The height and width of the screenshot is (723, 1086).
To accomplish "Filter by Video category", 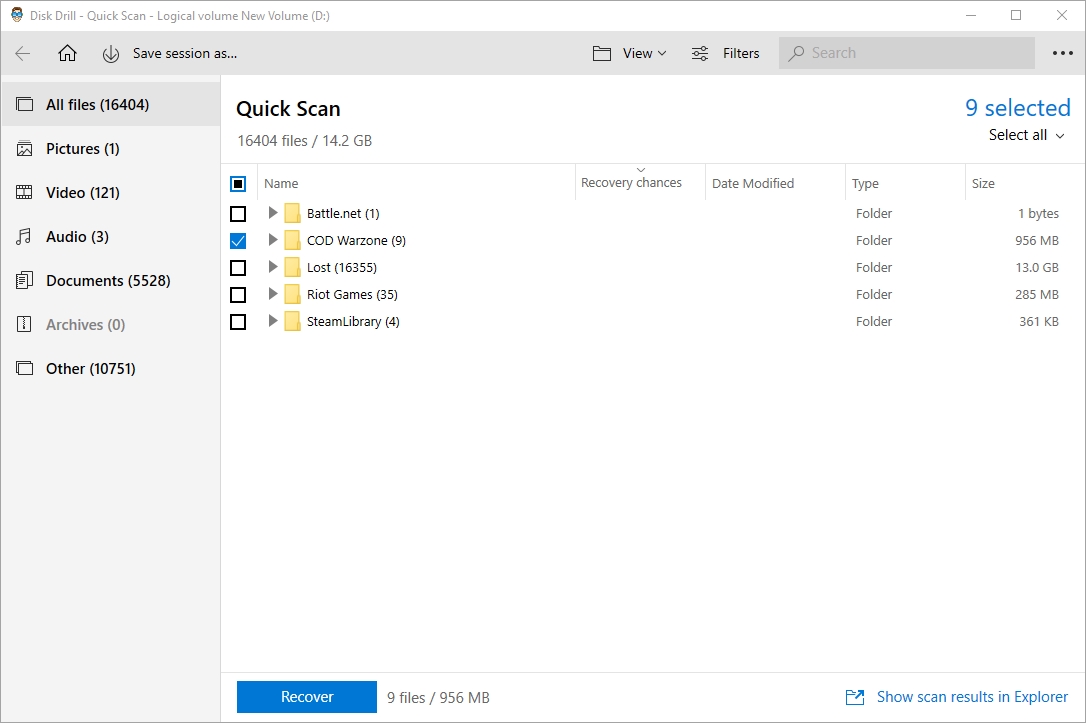I will (111, 193).
